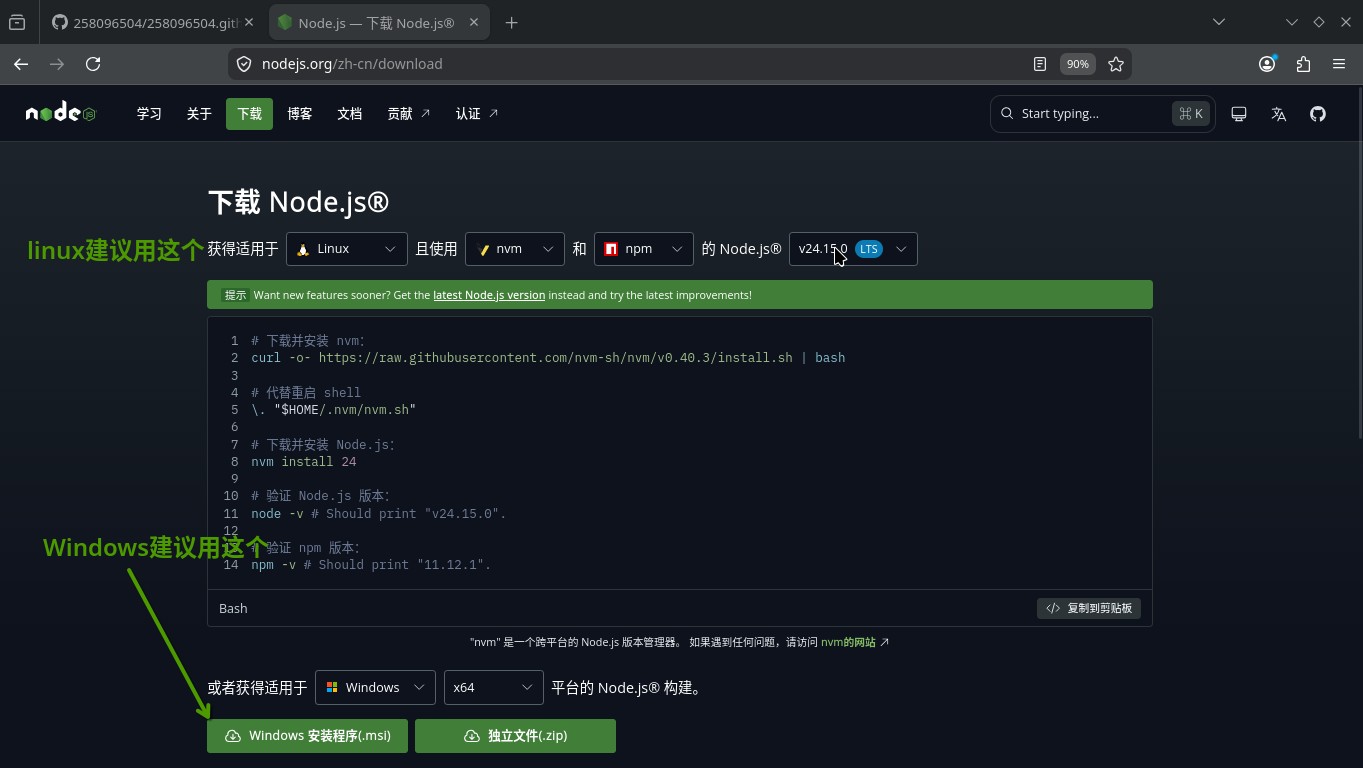Click the 'npm -v' code line
Screen dimensions: 1363x768
coord(371,565)
